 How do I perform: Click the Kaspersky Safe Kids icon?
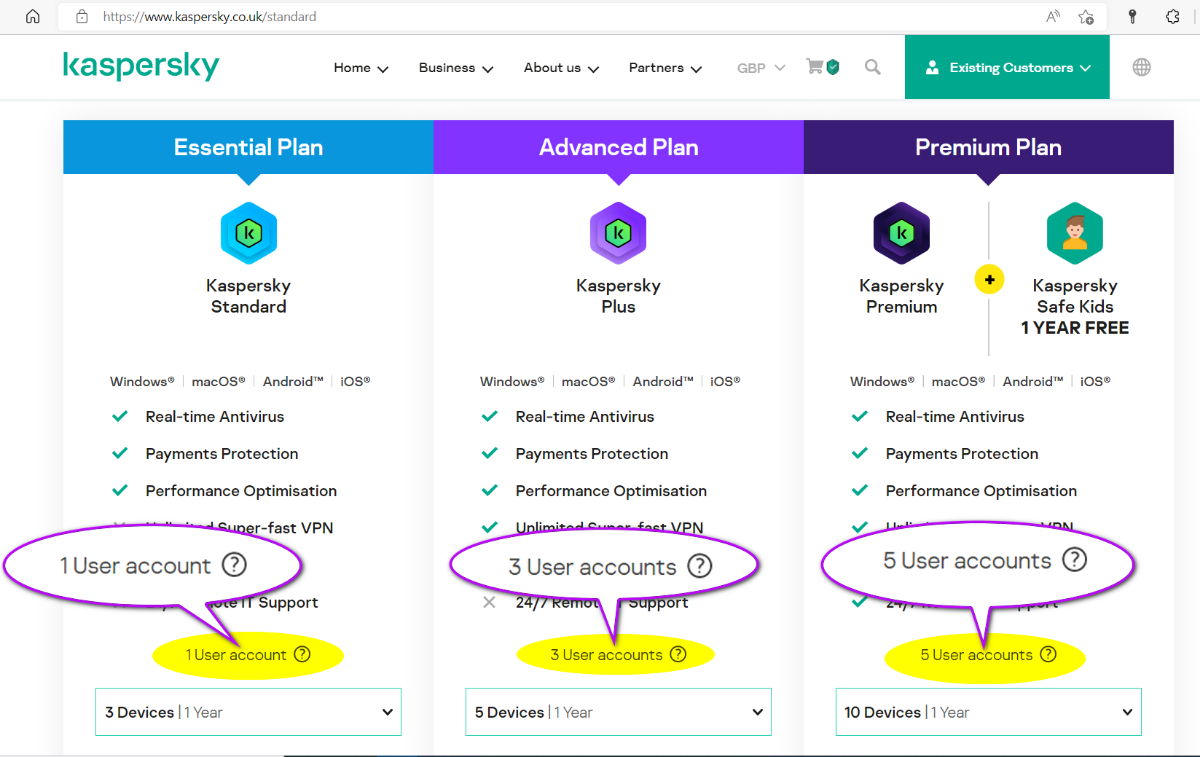pos(1074,233)
